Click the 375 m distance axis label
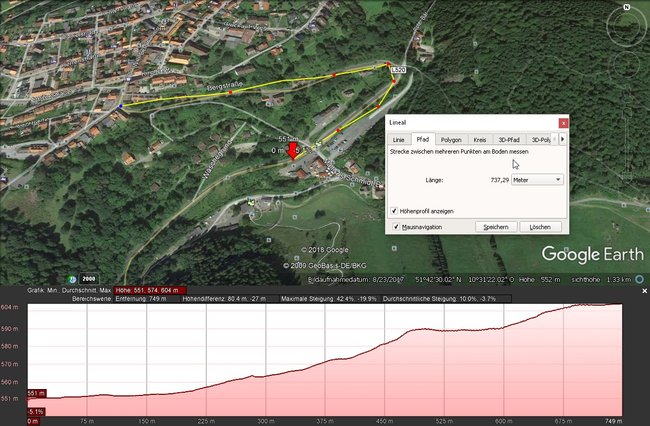 325,421
